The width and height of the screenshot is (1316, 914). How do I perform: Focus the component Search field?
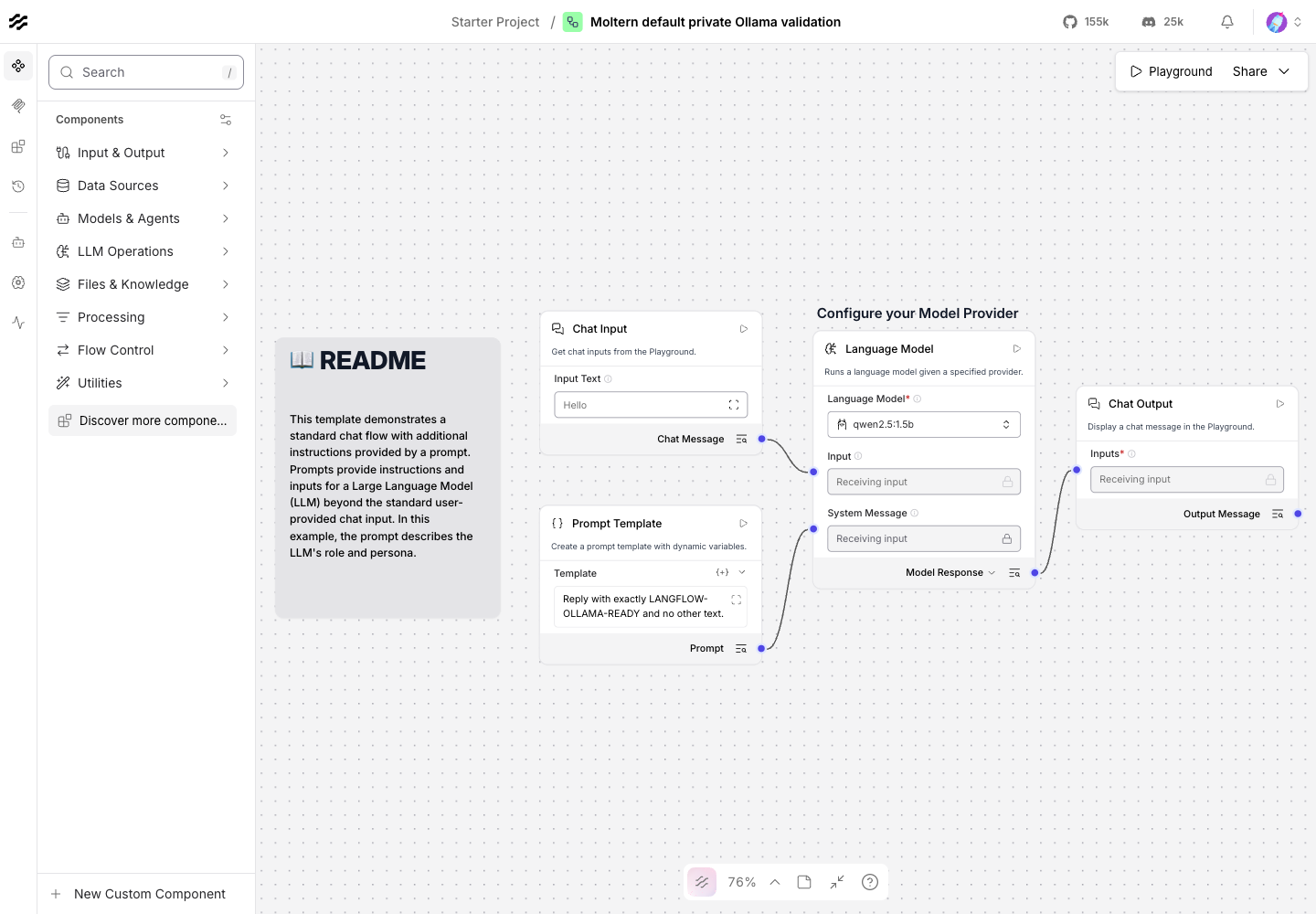pyautogui.click(x=146, y=72)
